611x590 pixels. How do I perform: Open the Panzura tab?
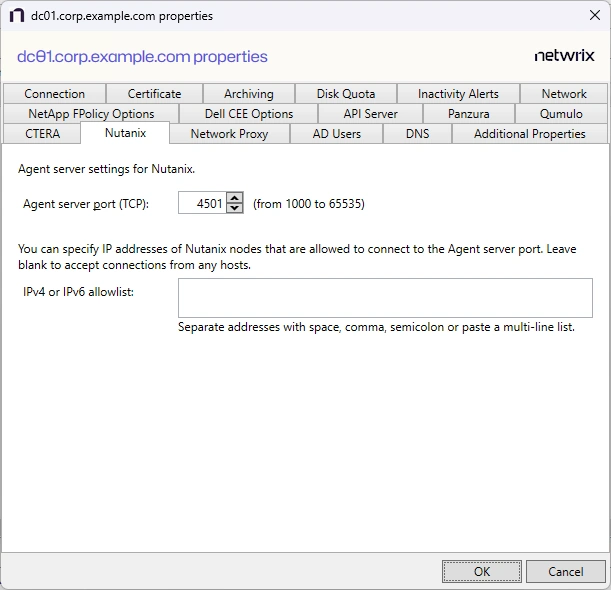click(x=468, y=114)
